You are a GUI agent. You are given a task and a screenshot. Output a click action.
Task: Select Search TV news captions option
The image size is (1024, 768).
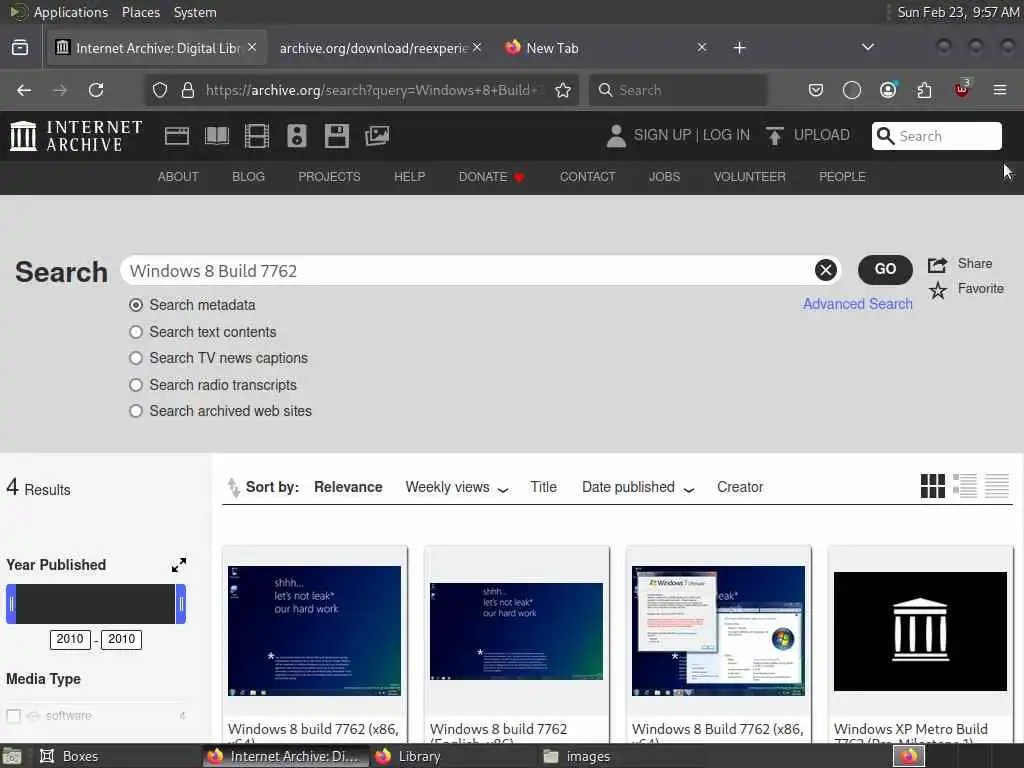(x=136, y=358)
